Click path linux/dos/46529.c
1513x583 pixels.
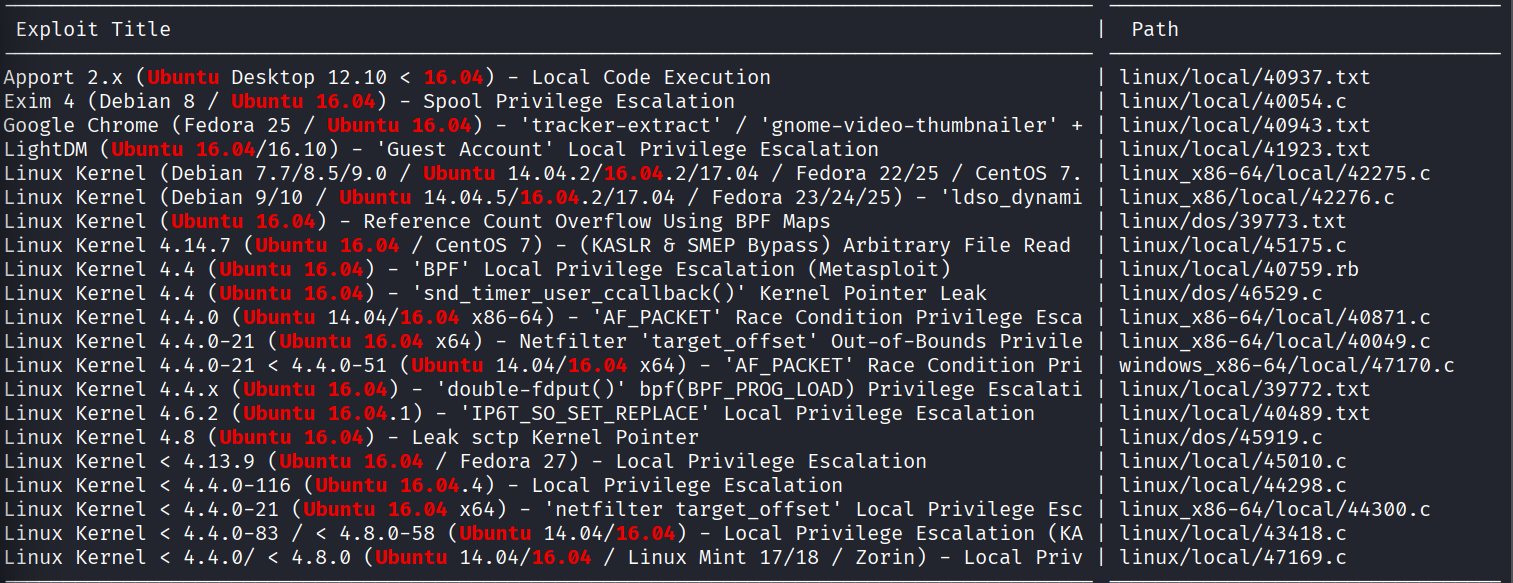coord(1221,293)
